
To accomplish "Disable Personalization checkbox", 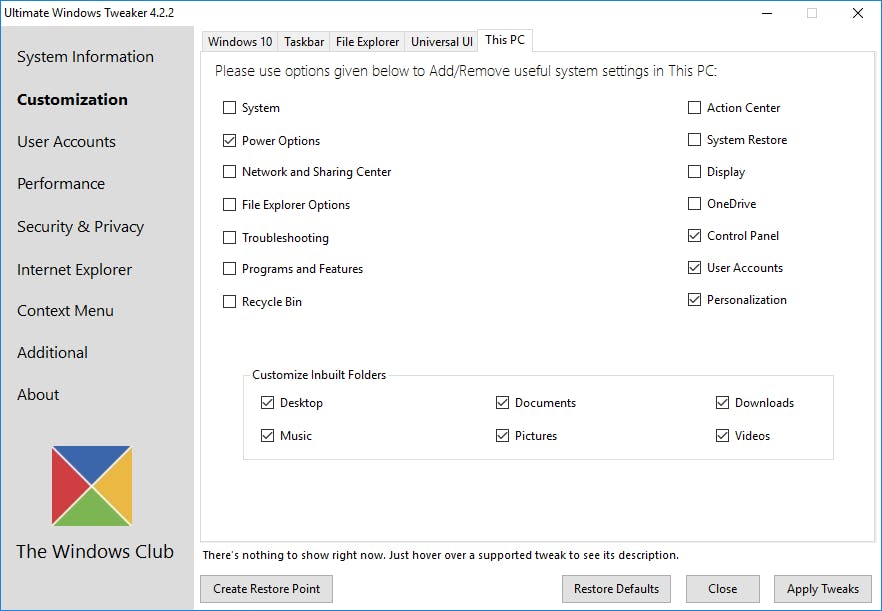I will tap(695, 300).
